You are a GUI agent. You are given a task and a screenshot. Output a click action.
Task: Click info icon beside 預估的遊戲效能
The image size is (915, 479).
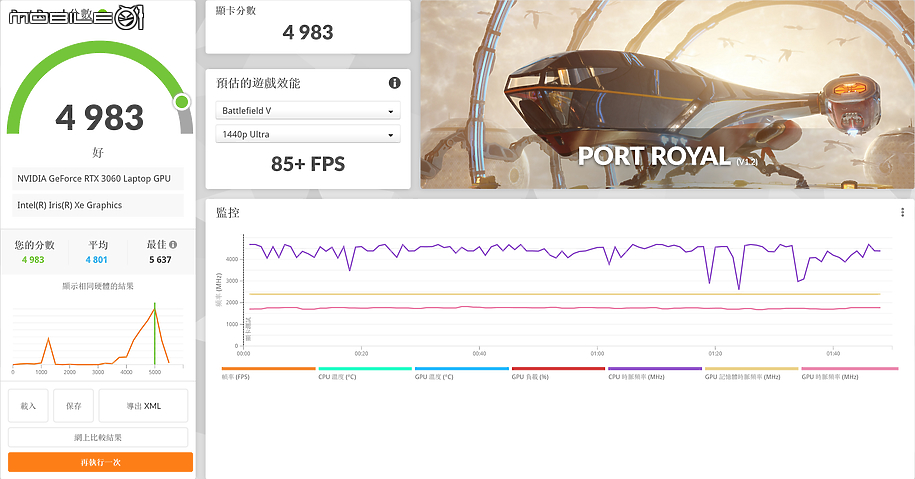394,83
